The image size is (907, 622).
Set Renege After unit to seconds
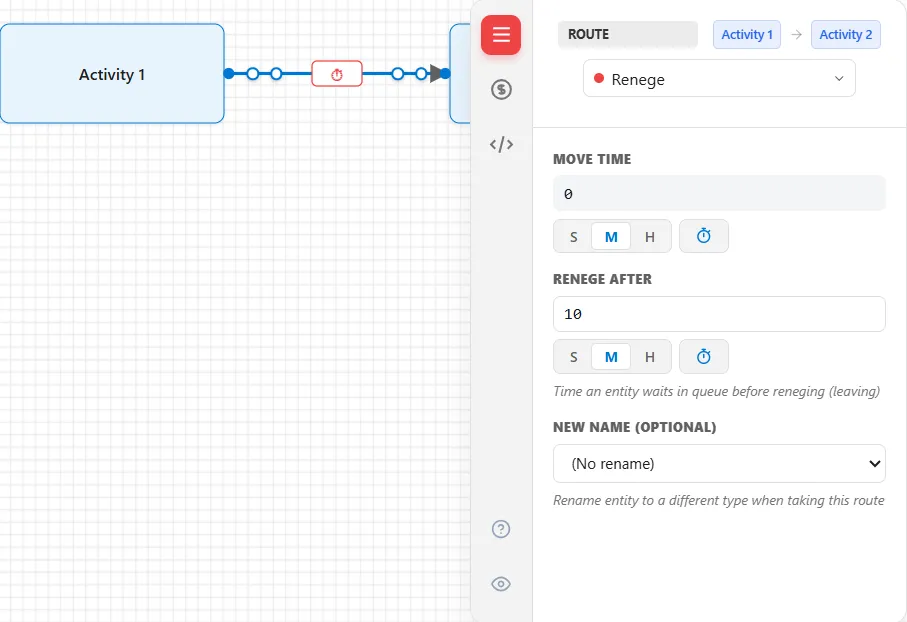[x=573, y=357]
